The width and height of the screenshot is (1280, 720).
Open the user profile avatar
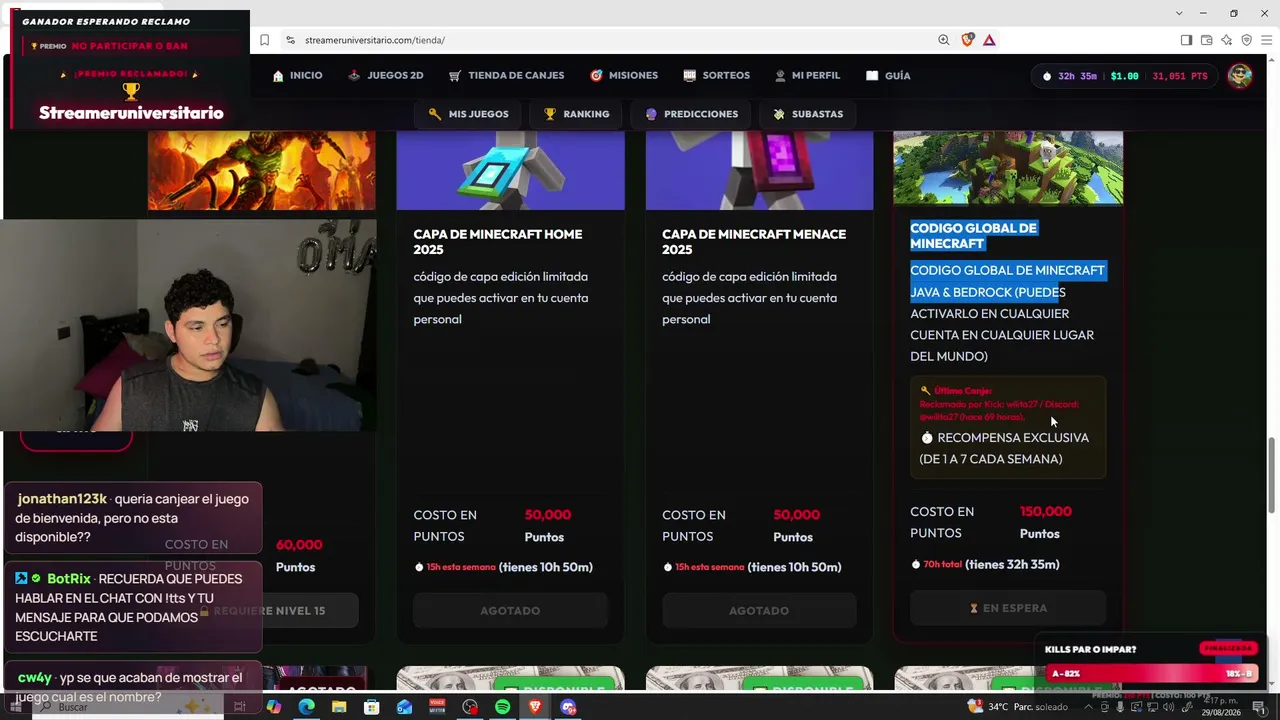(x=1240, y=76)
